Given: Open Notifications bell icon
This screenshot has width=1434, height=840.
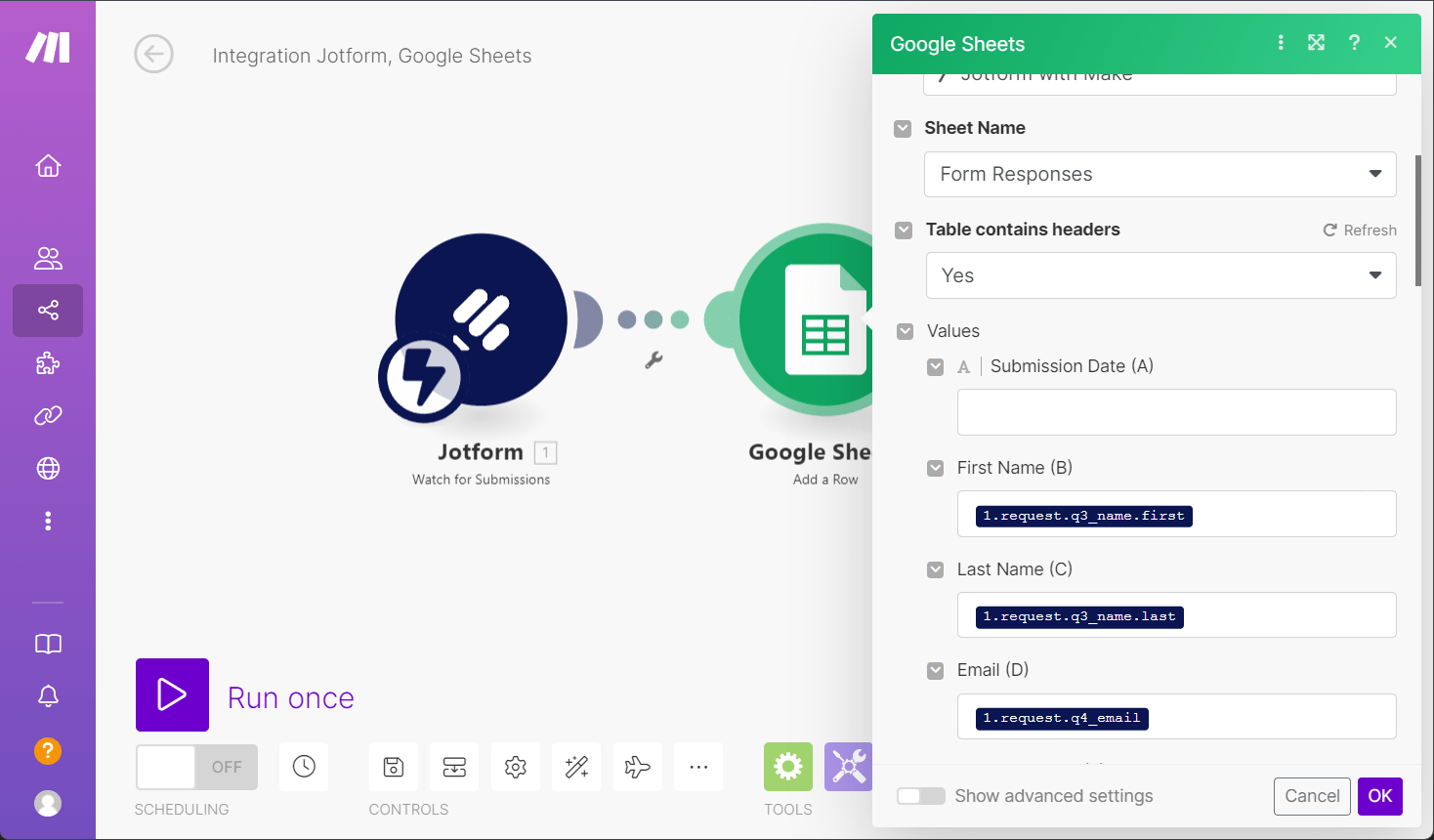Looking at the screenshot, I should pos(48,696).
